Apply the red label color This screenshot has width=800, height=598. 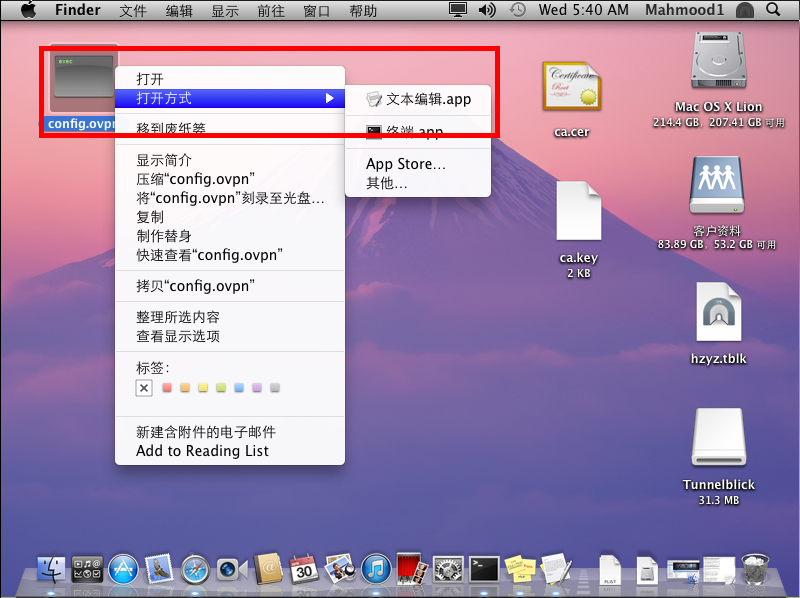point(167,388)
